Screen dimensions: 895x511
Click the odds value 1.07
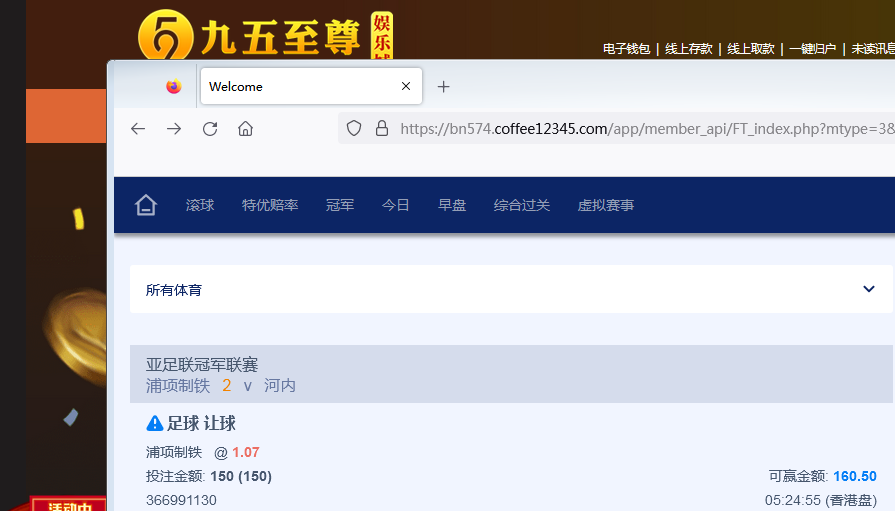tap(246, 453)
